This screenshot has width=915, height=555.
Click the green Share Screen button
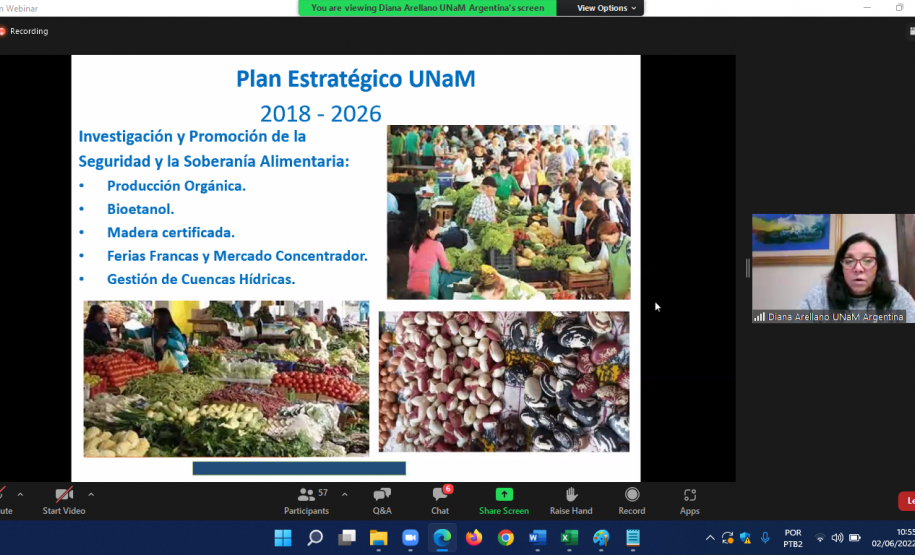point(503,500)
